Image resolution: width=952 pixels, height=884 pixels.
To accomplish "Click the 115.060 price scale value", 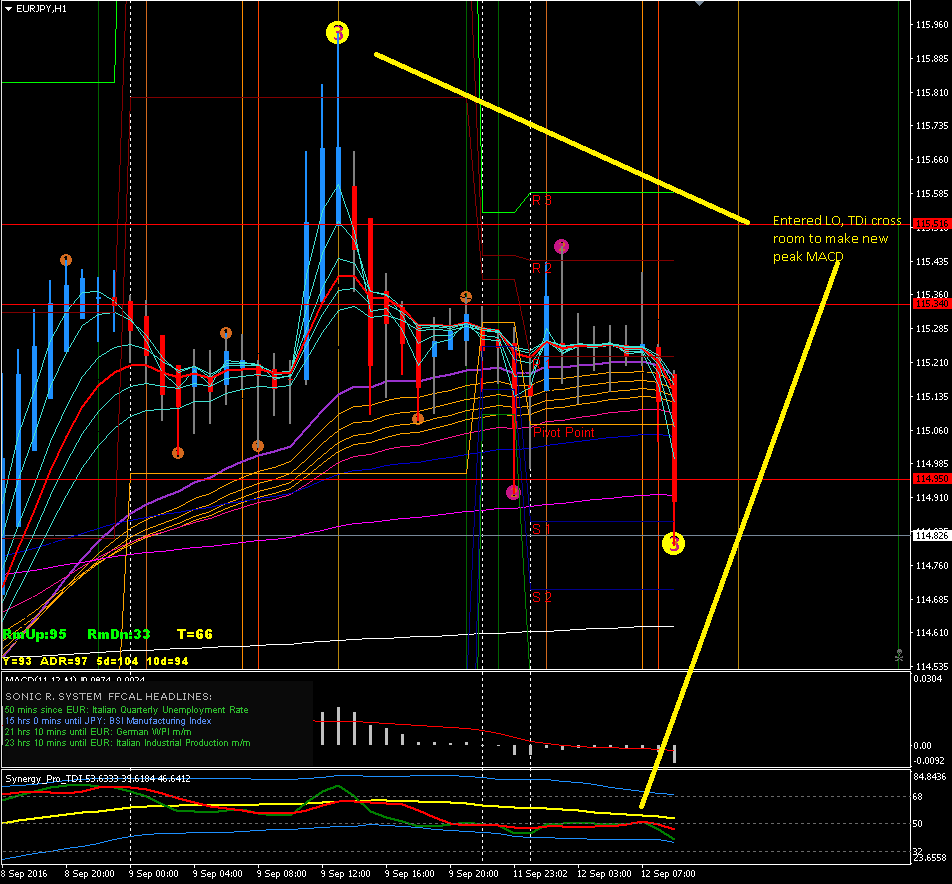I will click(932, 430).
